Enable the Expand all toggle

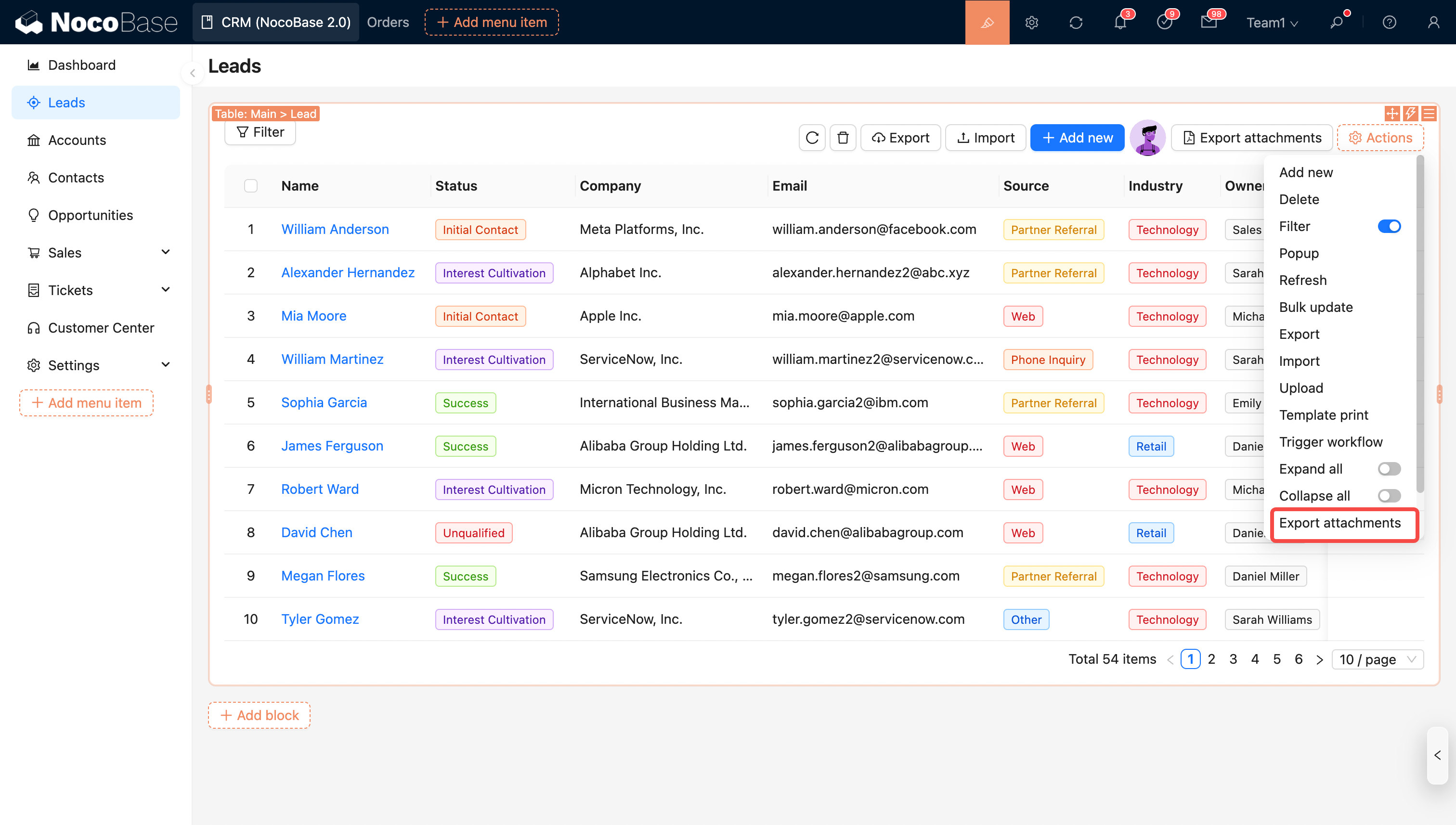click(x=1389, y=469)
